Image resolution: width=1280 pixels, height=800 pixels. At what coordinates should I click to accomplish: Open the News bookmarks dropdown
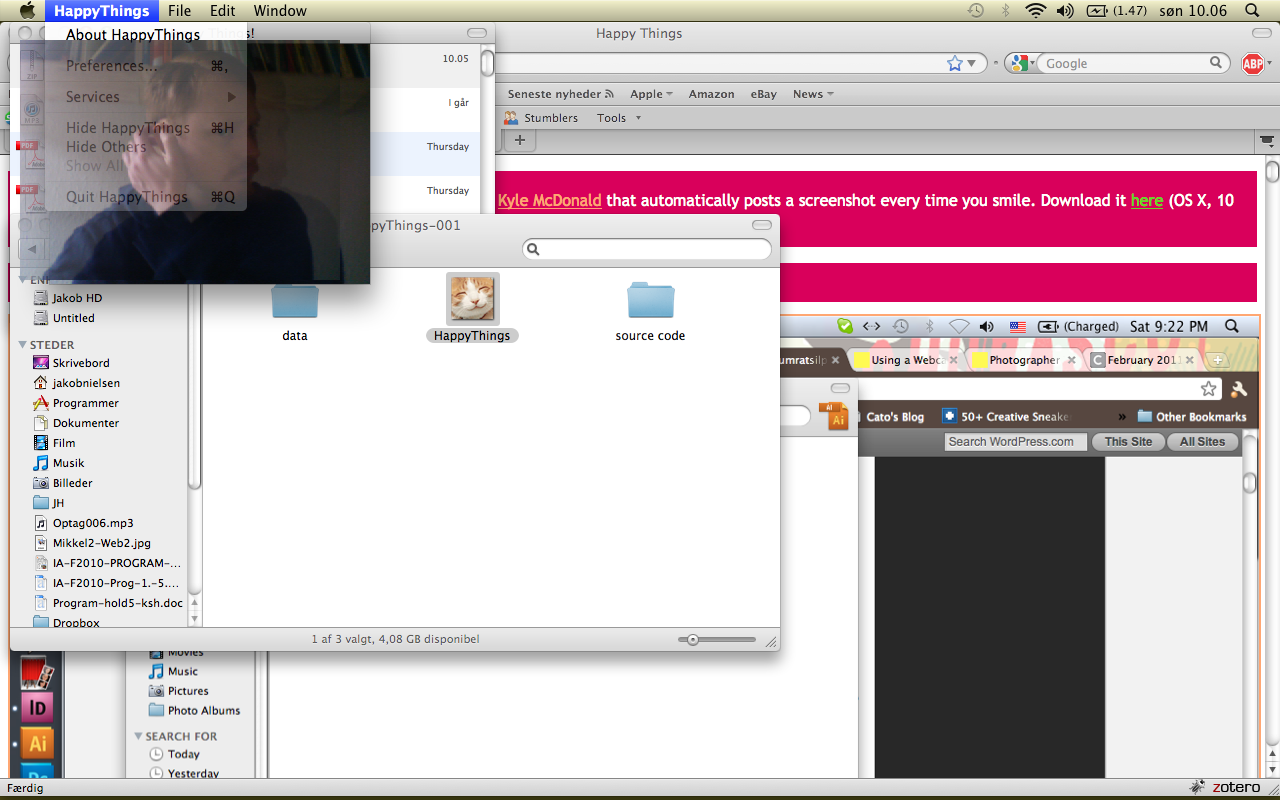(812, 94)
